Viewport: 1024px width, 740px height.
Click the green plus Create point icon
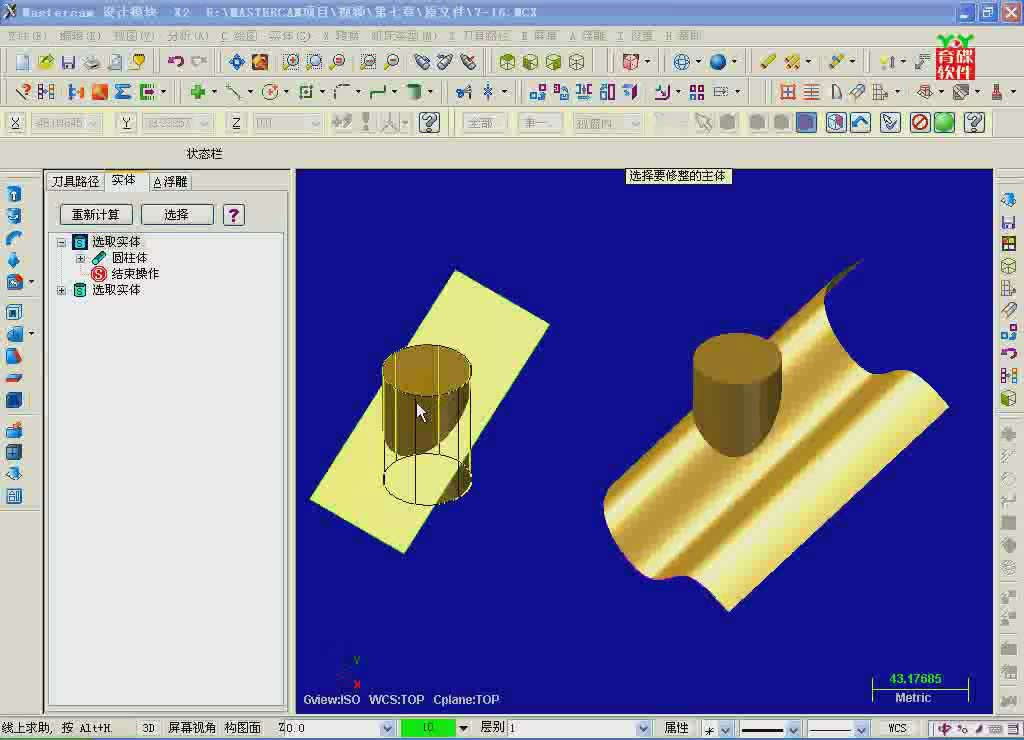tap(197, 92)
